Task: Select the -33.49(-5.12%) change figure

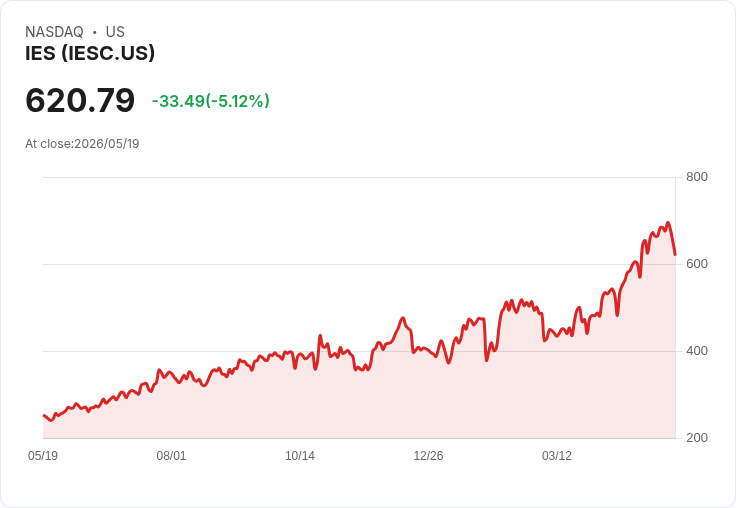Action: coord(211,101)
